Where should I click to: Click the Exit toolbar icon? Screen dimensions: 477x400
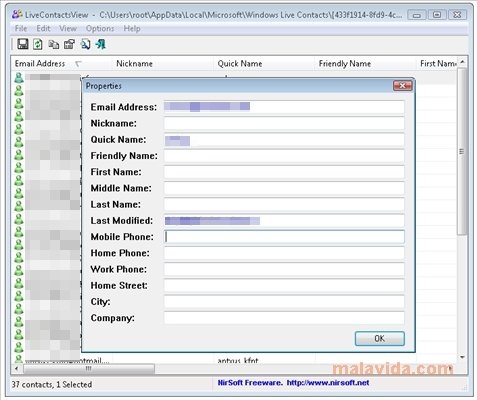point(101,44)
